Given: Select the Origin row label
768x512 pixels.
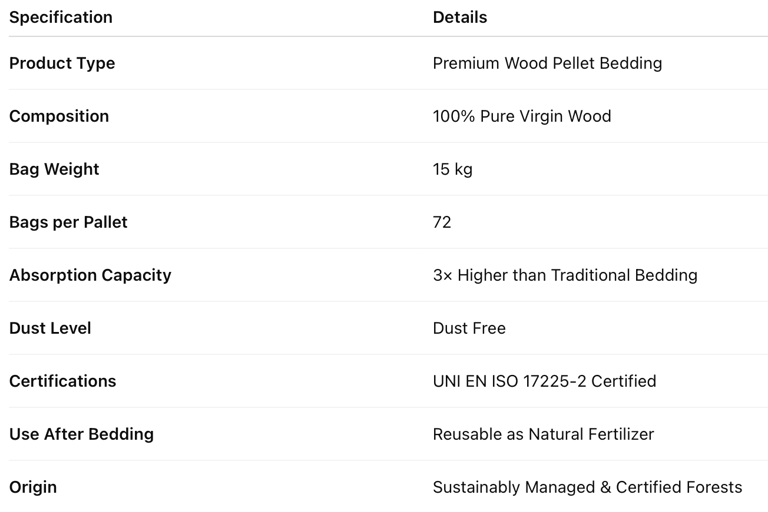Looking at the screenshot, I should click(x=33, y=487).
